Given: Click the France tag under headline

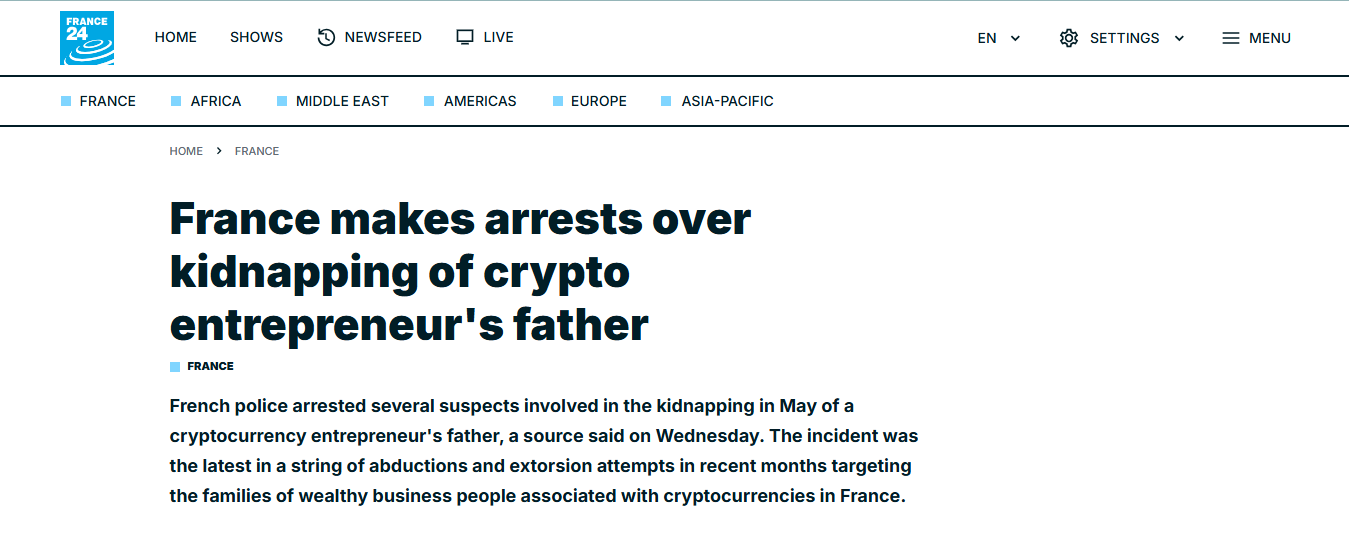Looking at the screenshot, I should pyautogui.click(x=210, y=366).
